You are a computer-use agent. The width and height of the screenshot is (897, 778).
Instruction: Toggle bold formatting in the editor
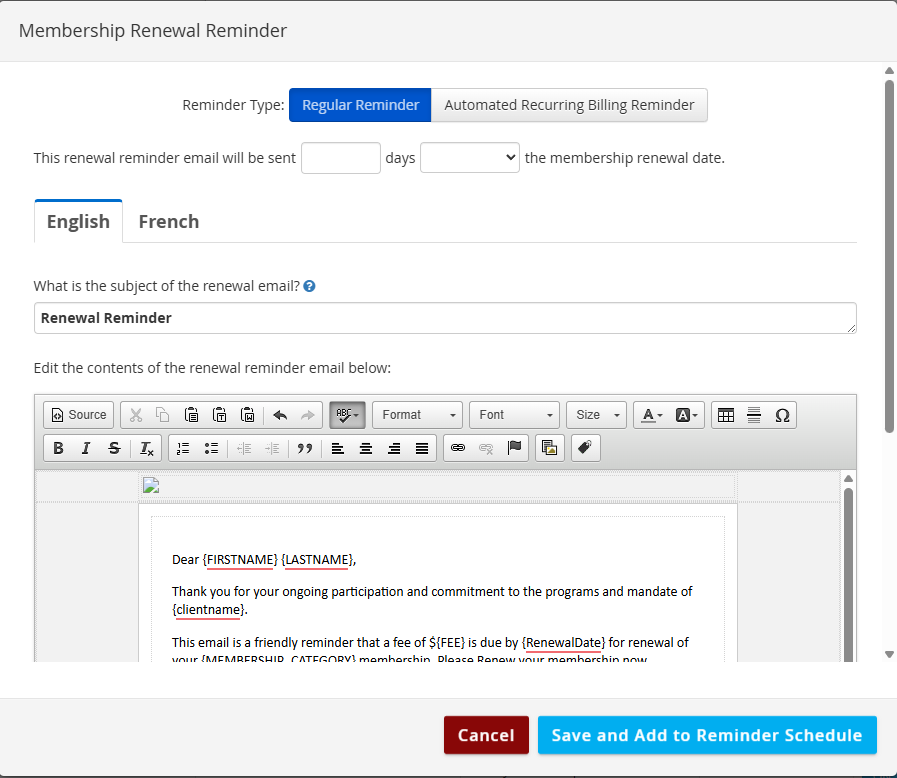(59, 448)
